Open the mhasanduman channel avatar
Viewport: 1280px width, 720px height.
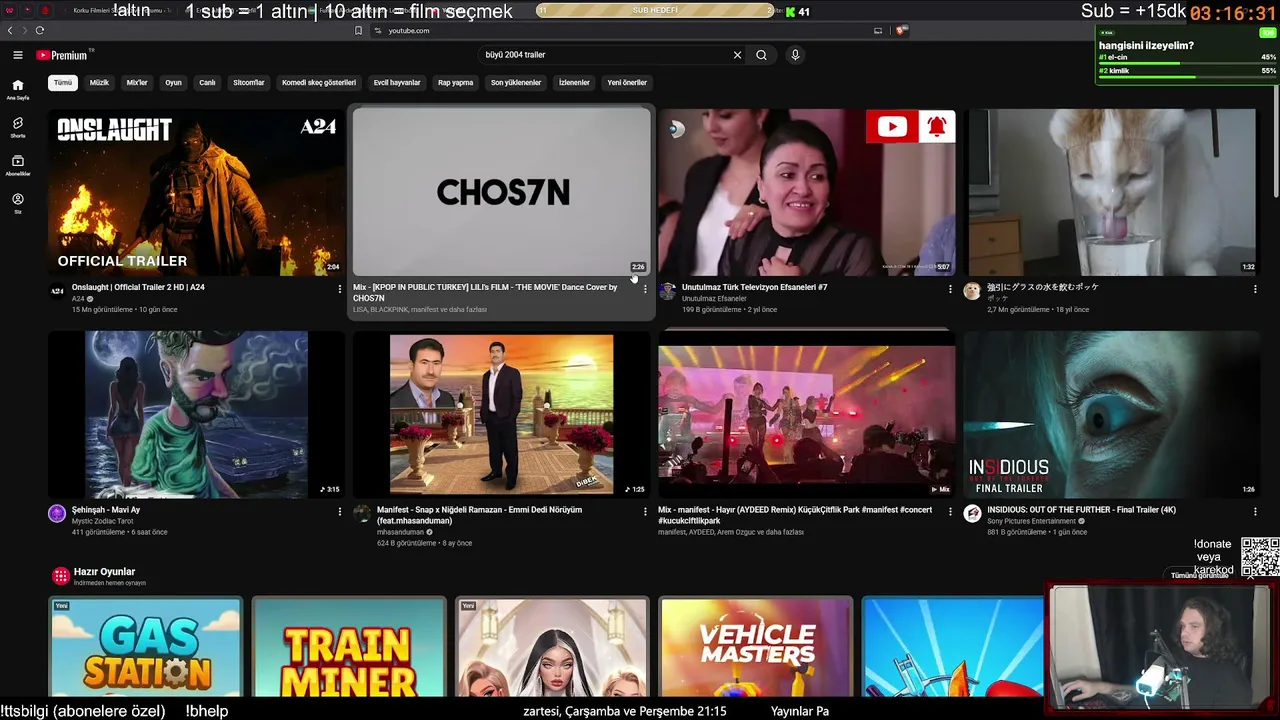tap(362, 513)
